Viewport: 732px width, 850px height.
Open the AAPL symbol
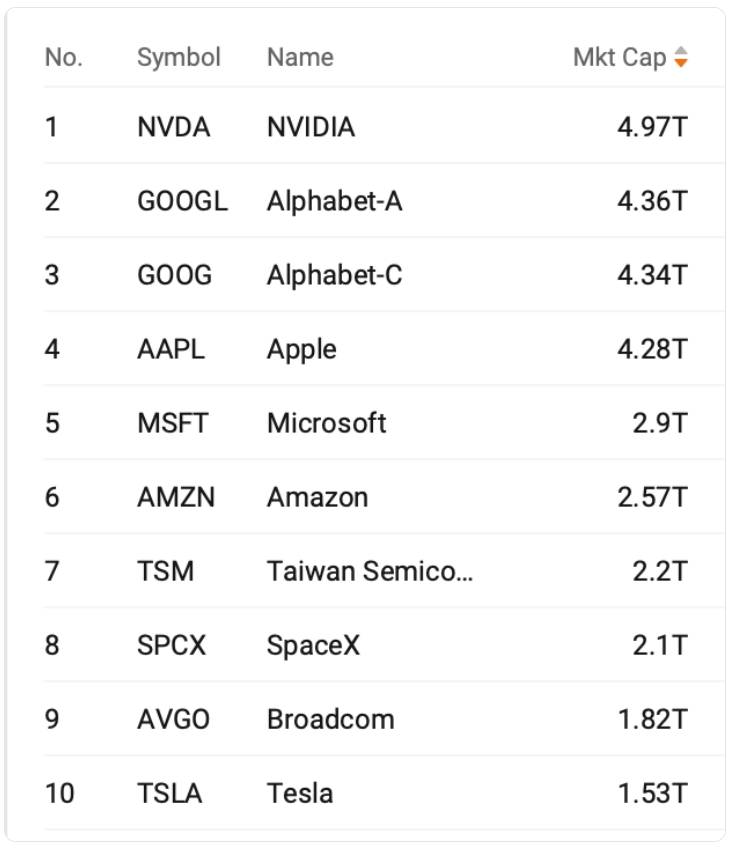(171, 349)
